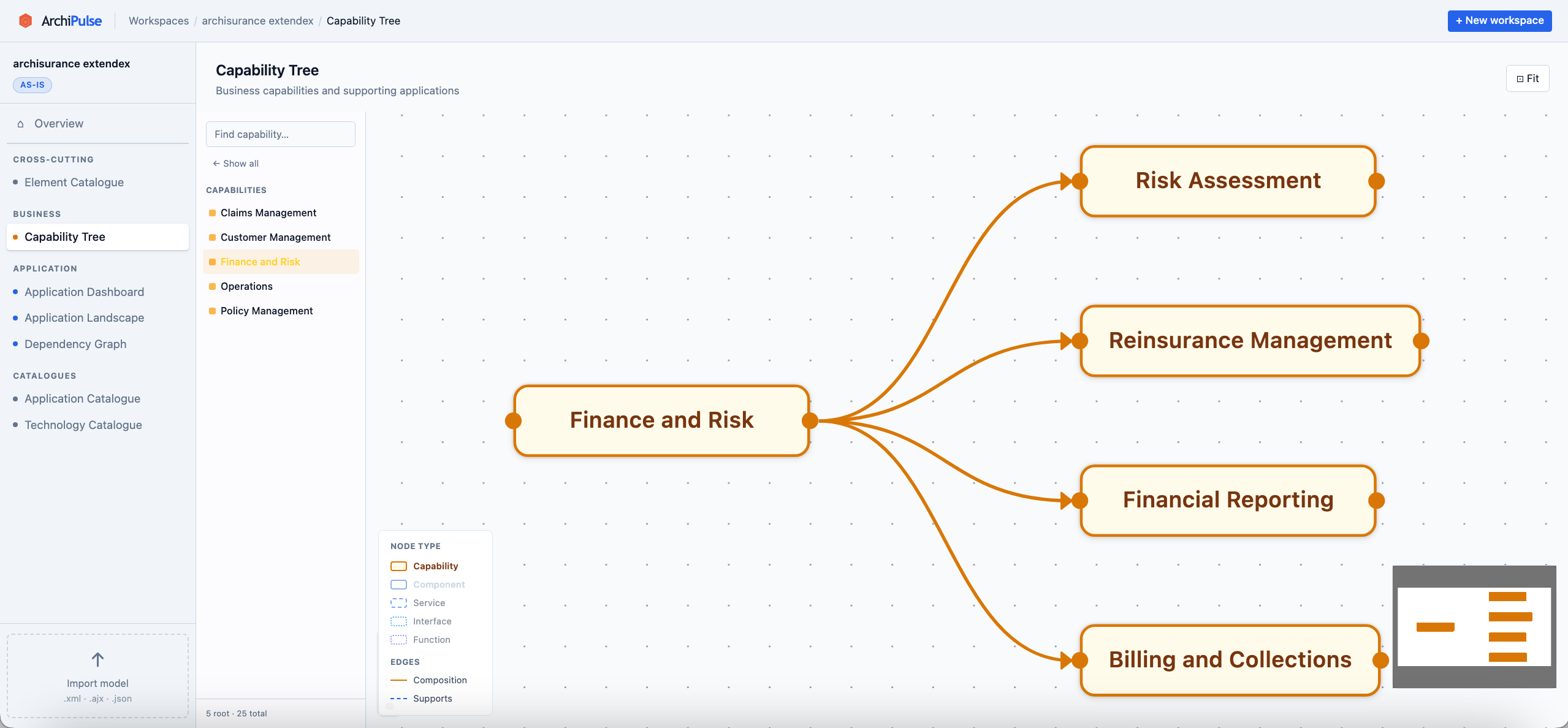Toggle the Composition edge in legend
This screenshot has width=1568, height=728.
(x=399, y=680)
